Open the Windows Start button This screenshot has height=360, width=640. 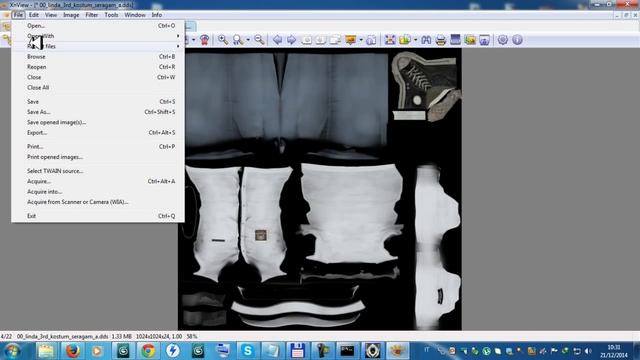point(12,351)
